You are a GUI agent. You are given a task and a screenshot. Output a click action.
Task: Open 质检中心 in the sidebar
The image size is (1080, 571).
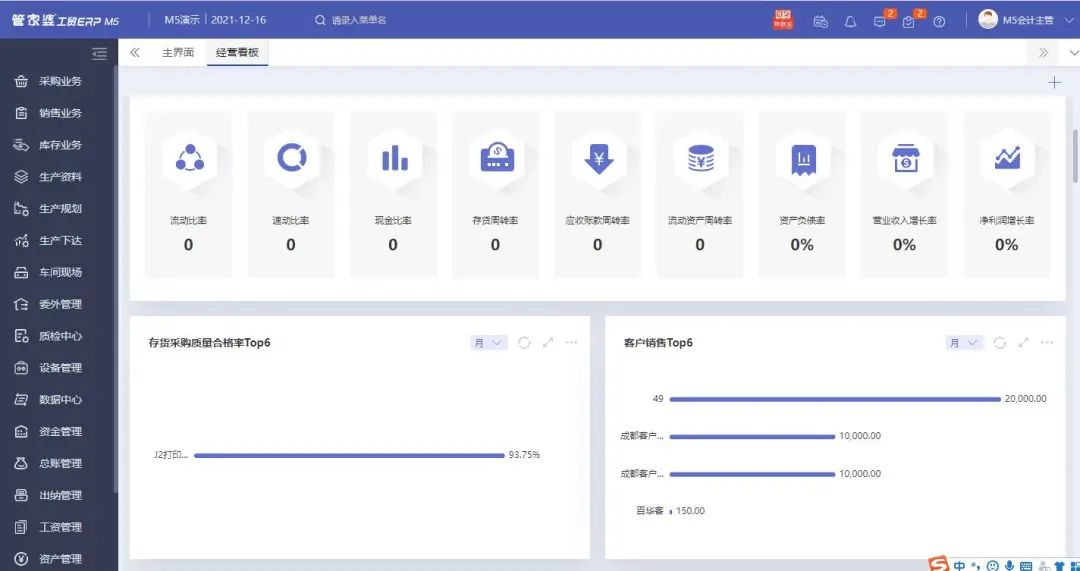pos(60,336)
